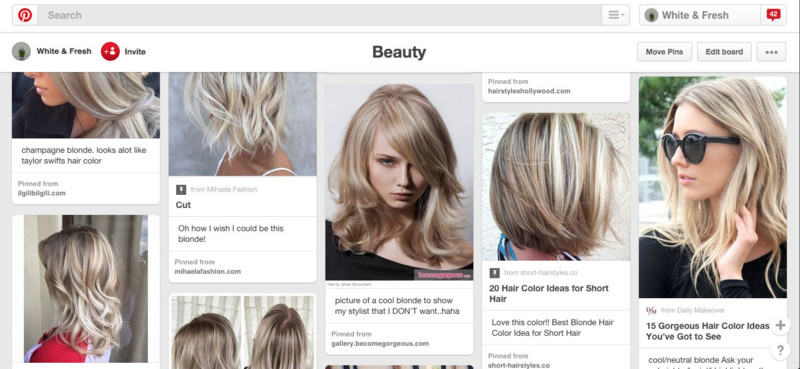Click "Love this color!! Best Blonde Hair" description

(x=553, y=328)
